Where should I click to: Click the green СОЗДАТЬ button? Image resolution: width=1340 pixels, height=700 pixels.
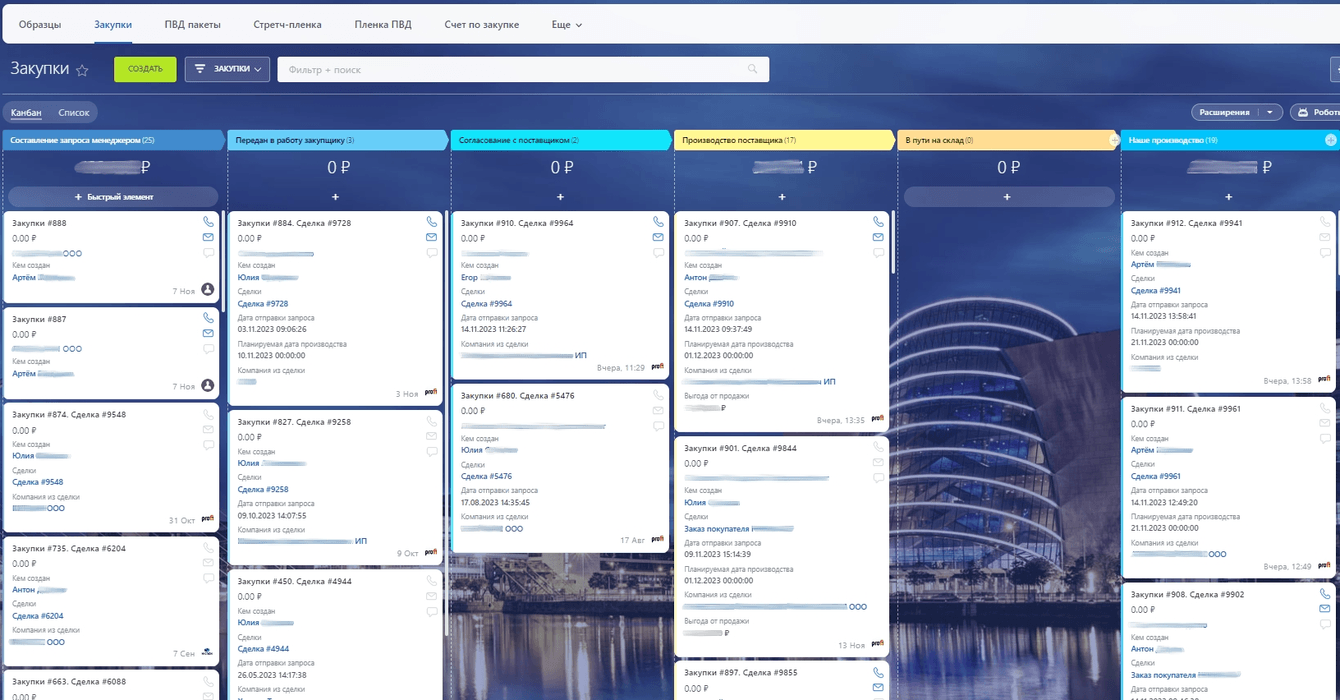[x=145, y=69]
